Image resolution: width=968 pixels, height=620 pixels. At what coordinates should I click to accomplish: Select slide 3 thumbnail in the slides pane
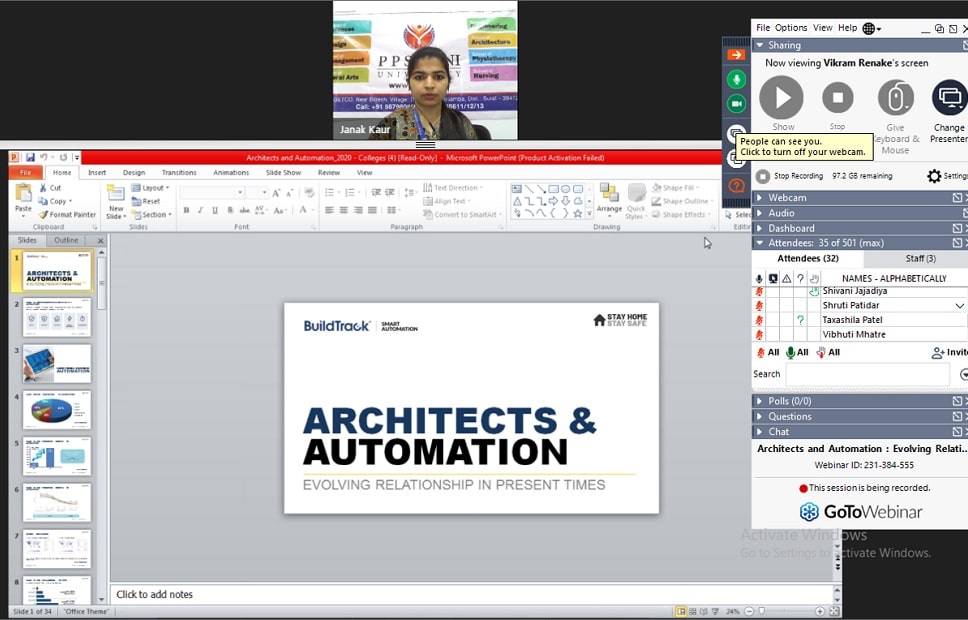pos(57,364)
